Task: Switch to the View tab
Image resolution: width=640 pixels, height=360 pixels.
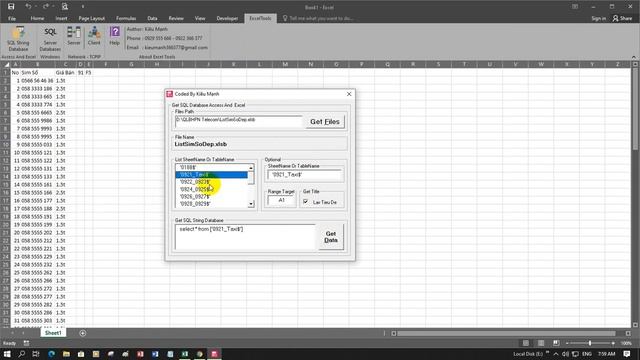Action: [x=200, y=18]
